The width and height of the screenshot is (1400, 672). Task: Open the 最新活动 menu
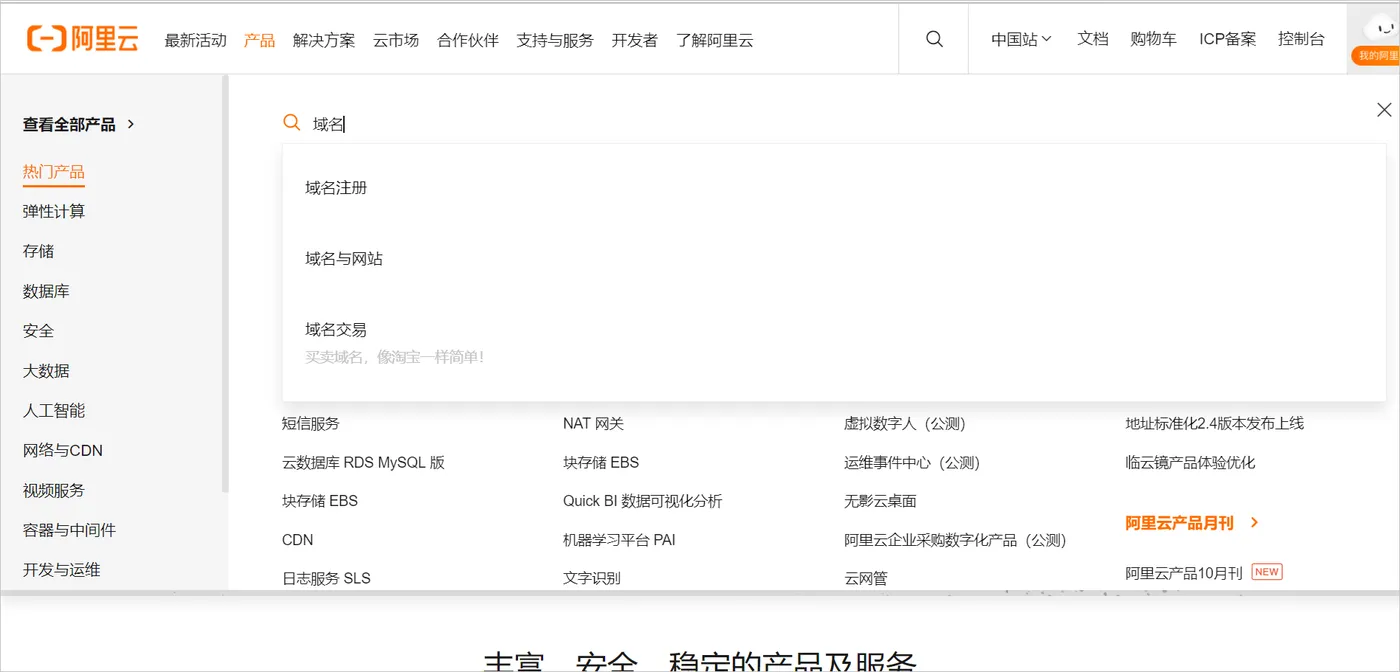[195, 40]
